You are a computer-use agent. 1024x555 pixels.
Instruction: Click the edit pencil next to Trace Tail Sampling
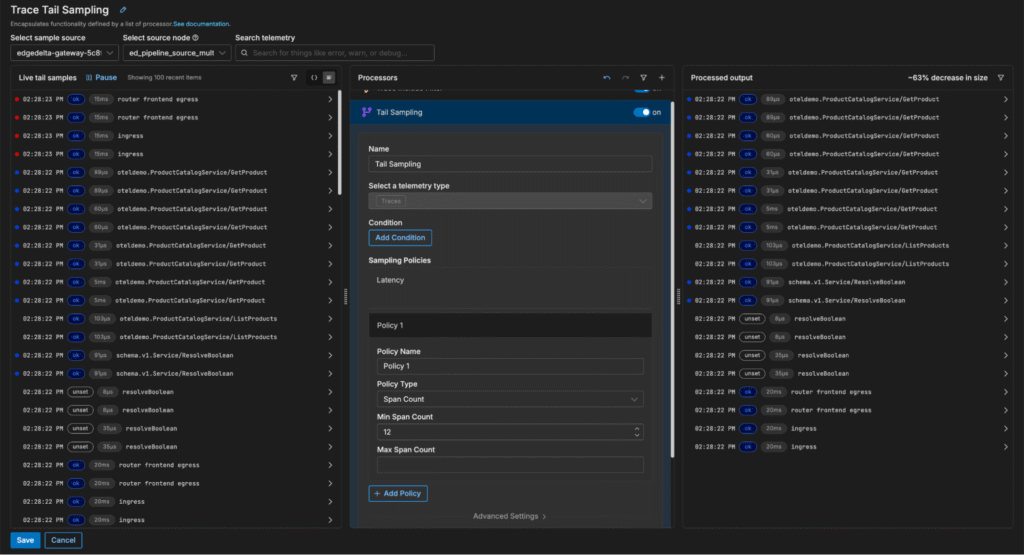tap(123, 10)
